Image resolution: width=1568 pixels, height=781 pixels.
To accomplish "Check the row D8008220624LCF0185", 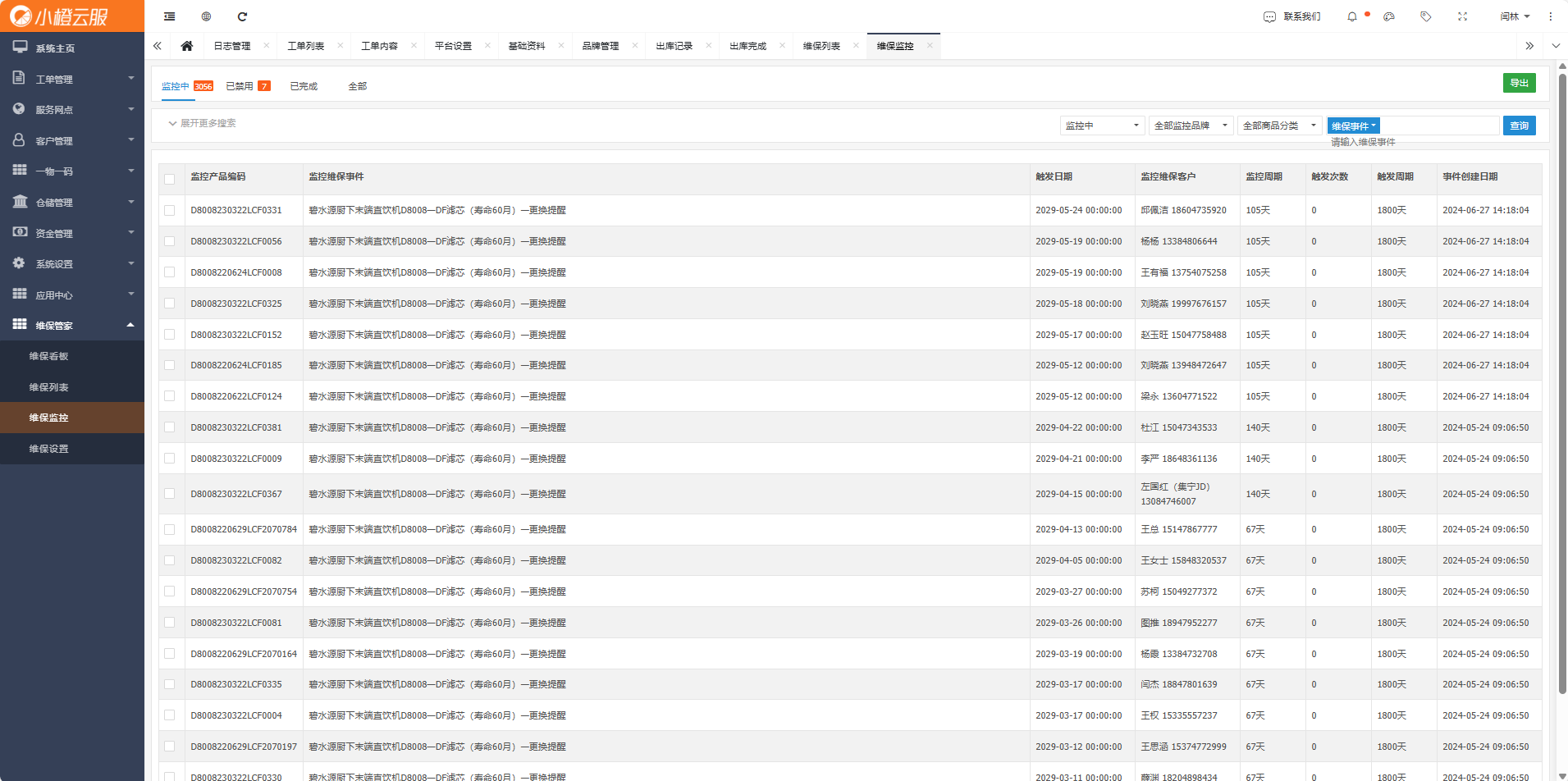I will point(169,365).
